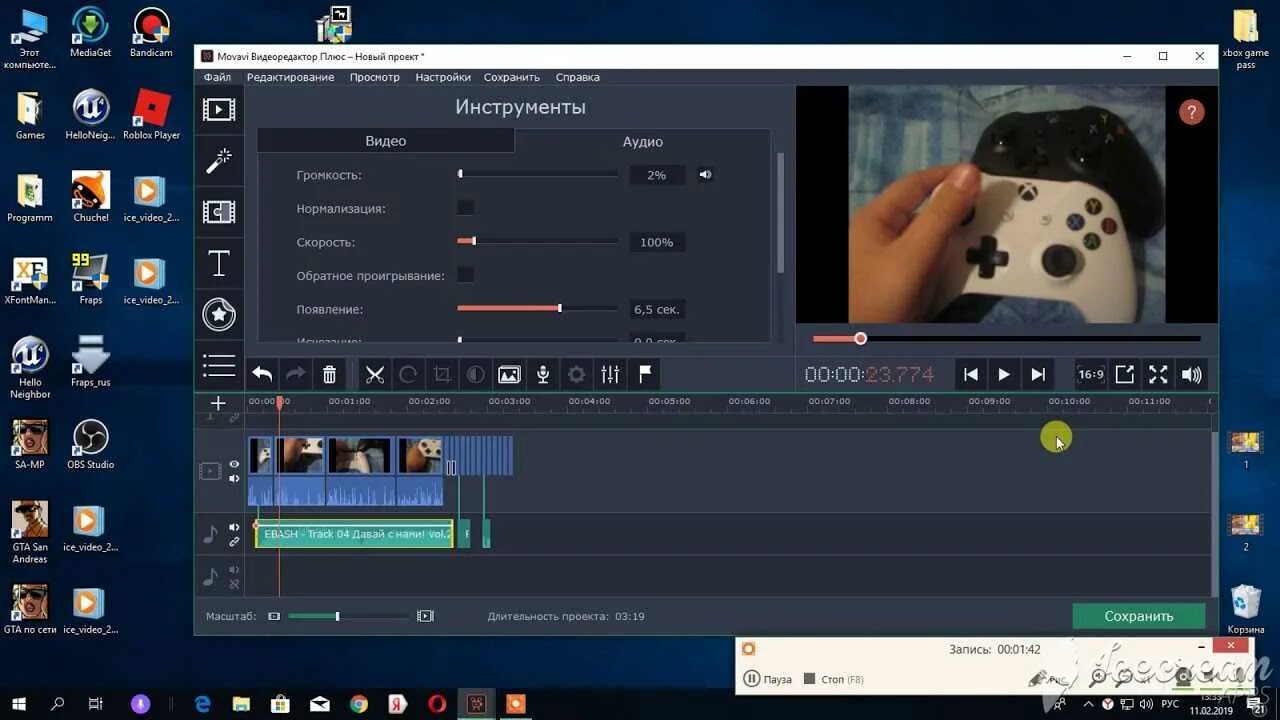
Task: Click the preview volume speaker icon
Action: [x=1192, y=374]
